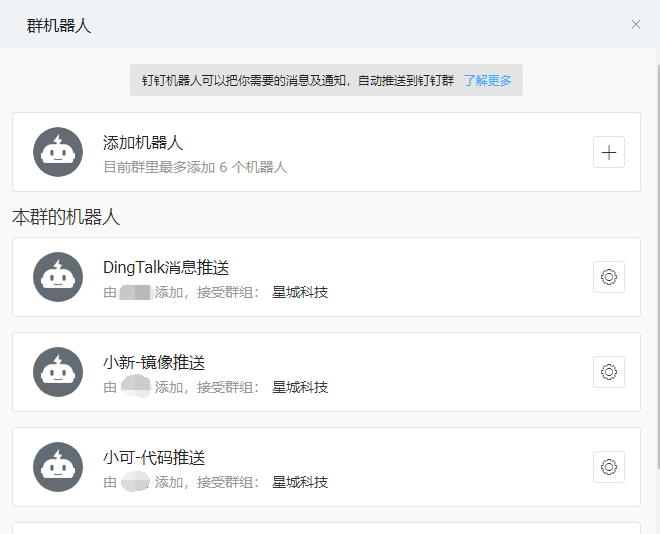Click 星城科技 group under 小可-代码推送
Screen dimensions: 660x534
click(x=300, y=482)
